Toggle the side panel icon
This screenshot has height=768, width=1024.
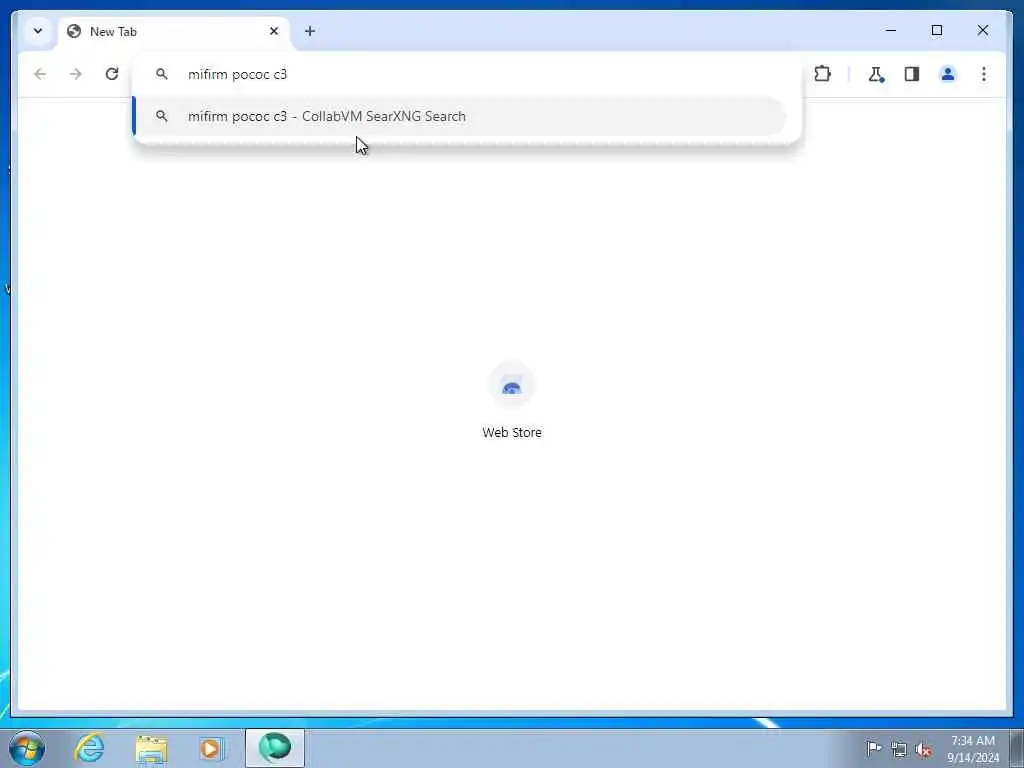click(x=912, y=74)
